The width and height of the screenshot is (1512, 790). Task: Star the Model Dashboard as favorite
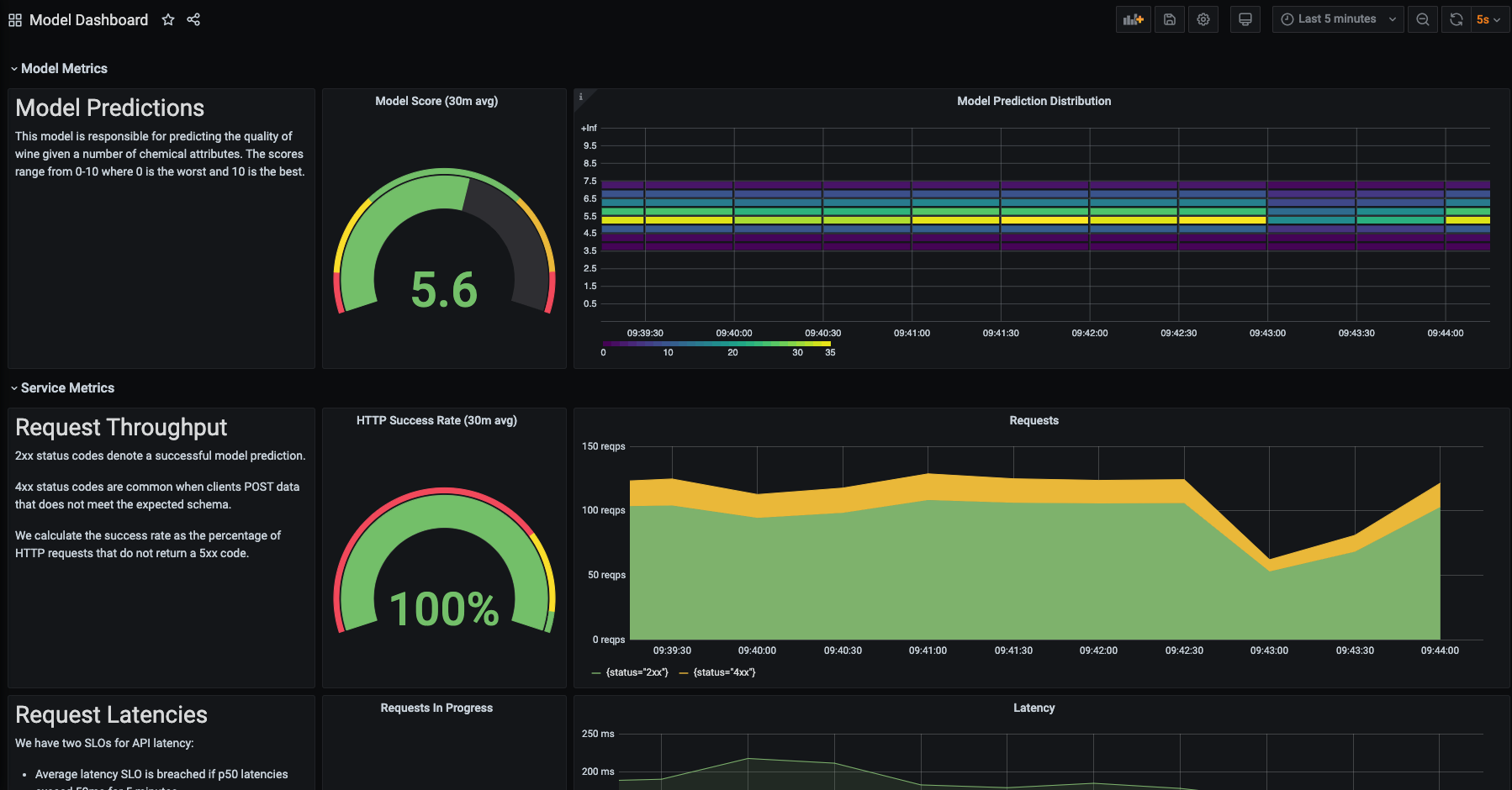[168, 19]
